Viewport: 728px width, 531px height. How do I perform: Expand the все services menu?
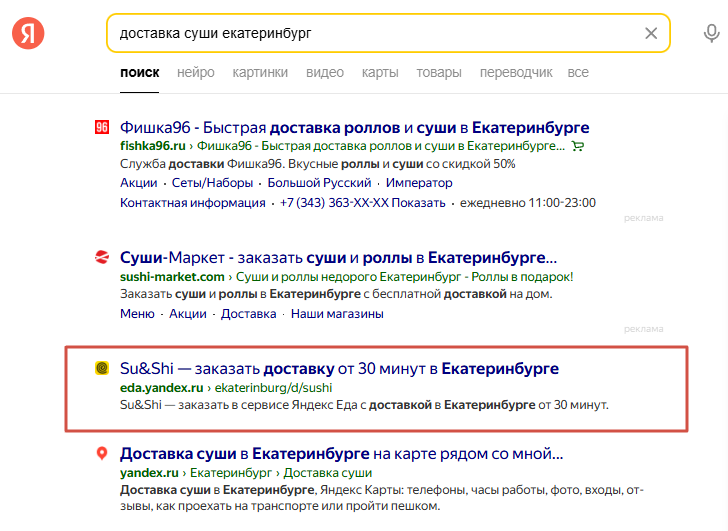[578, 72]
